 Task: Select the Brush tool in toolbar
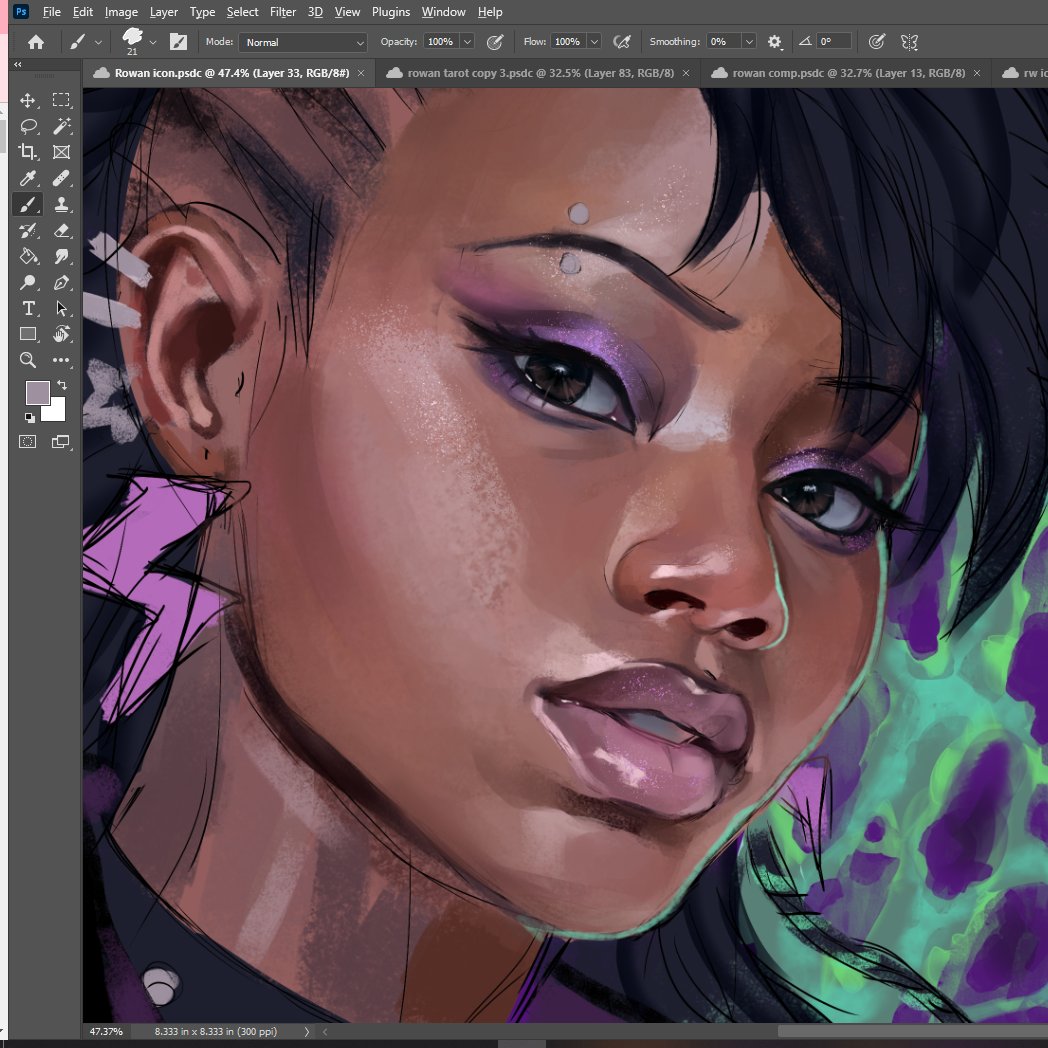coord(27,204)
